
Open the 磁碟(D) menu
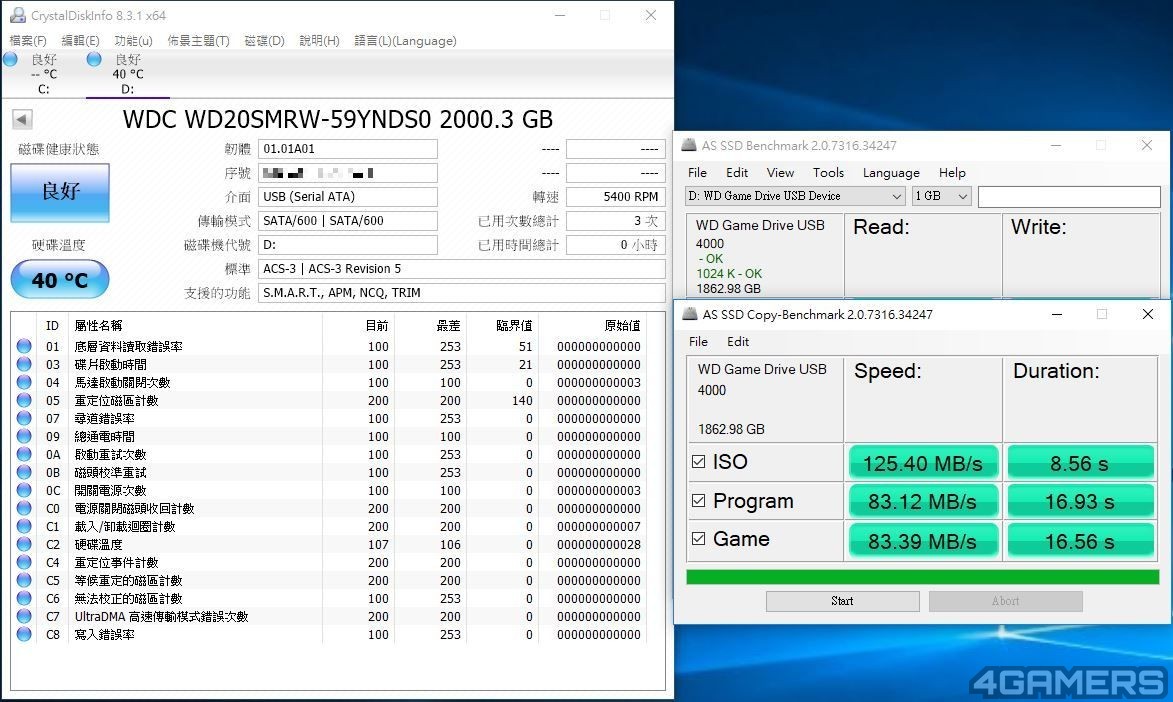pyautogui.click(x=264, y=40)
